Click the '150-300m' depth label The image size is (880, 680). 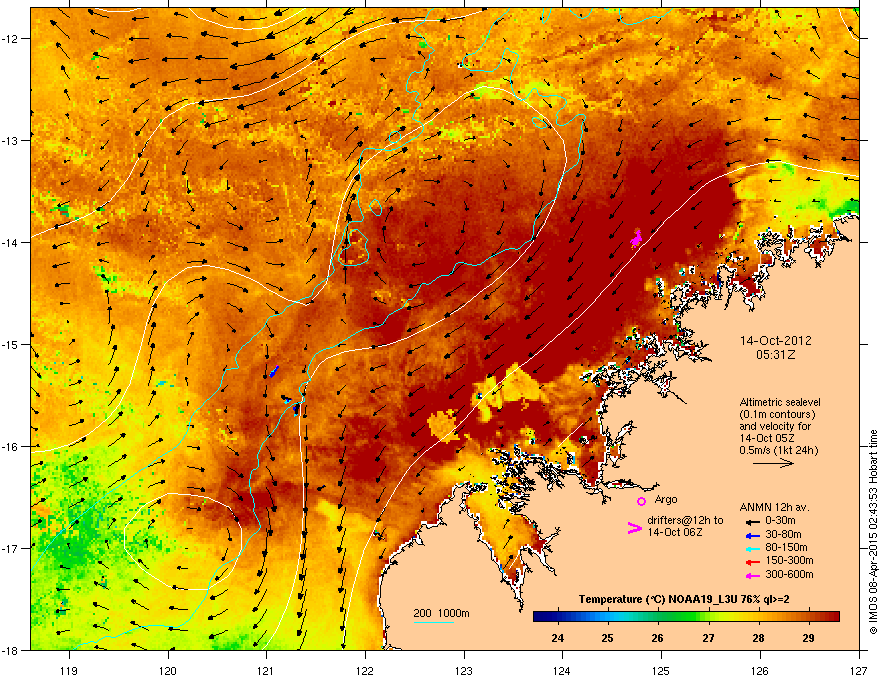coord(789,560)
